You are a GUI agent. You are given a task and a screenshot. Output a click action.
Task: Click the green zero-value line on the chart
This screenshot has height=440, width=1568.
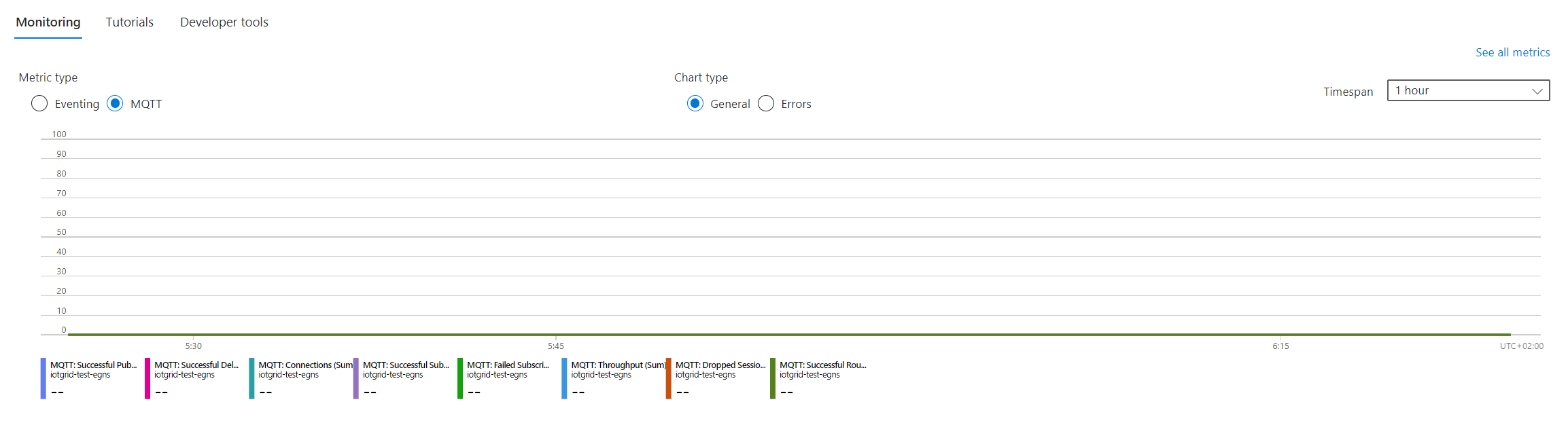tap(788, 334)
